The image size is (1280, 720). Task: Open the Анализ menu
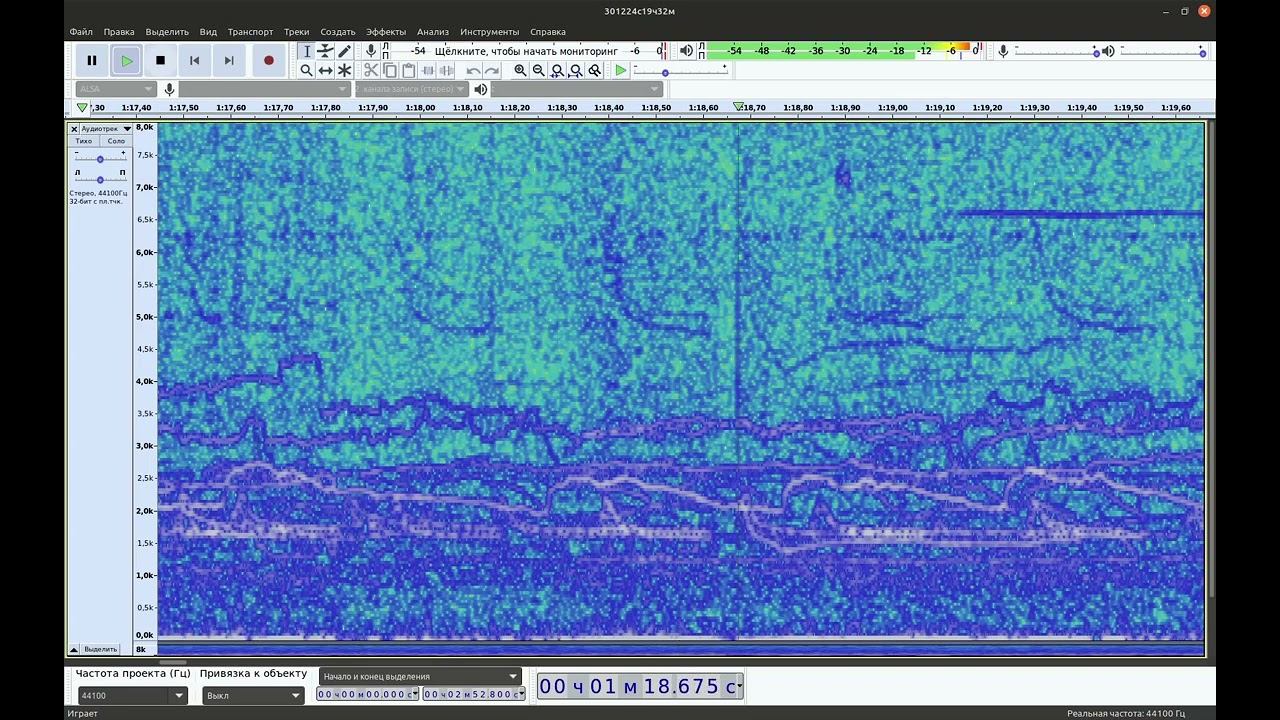pos(433,32)
